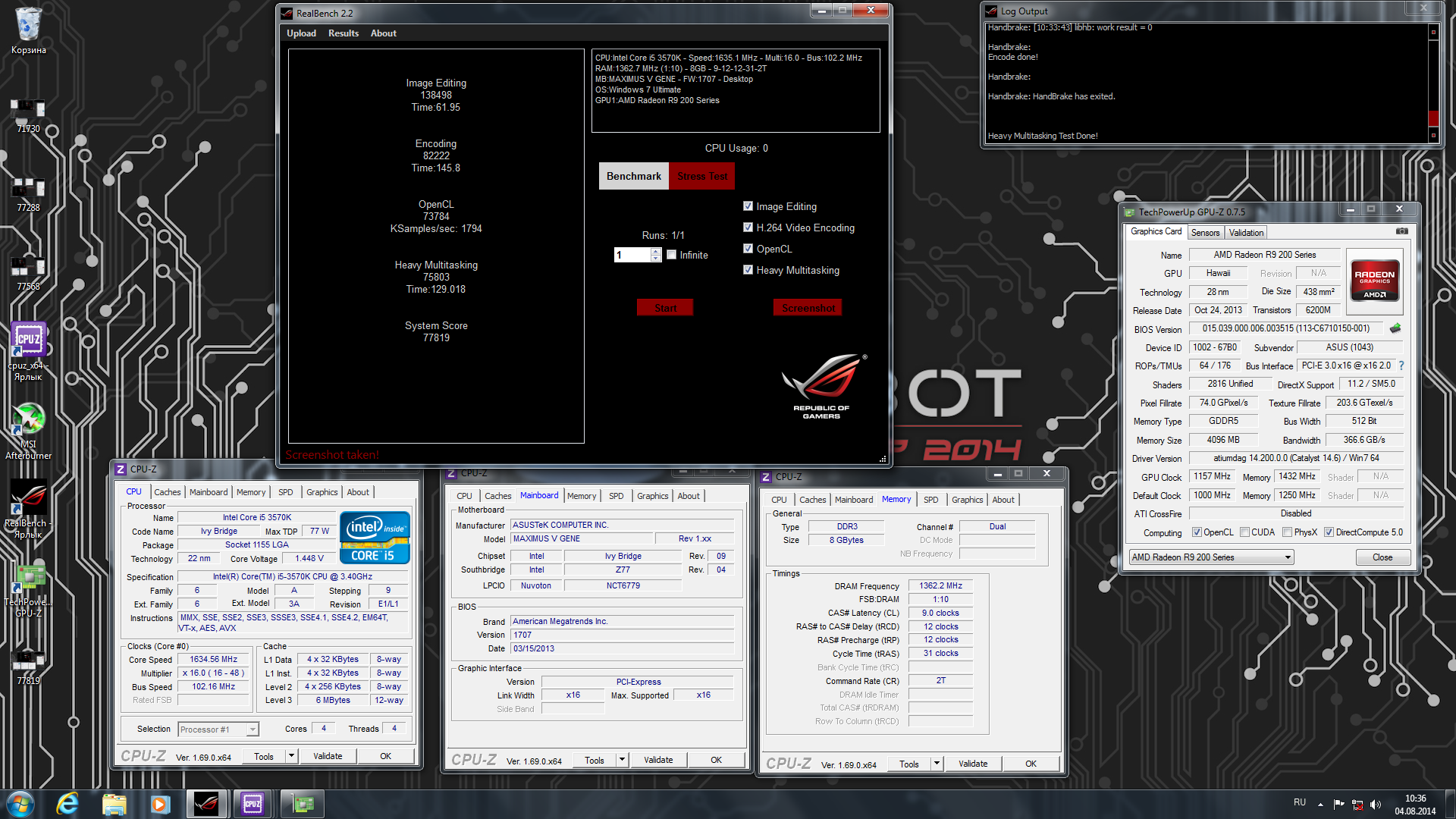The height and width of the screenshot is (819, 1456).
Task: Click the GPU-Z BIOS save chip icon
Action: [x=1395, y=328]
